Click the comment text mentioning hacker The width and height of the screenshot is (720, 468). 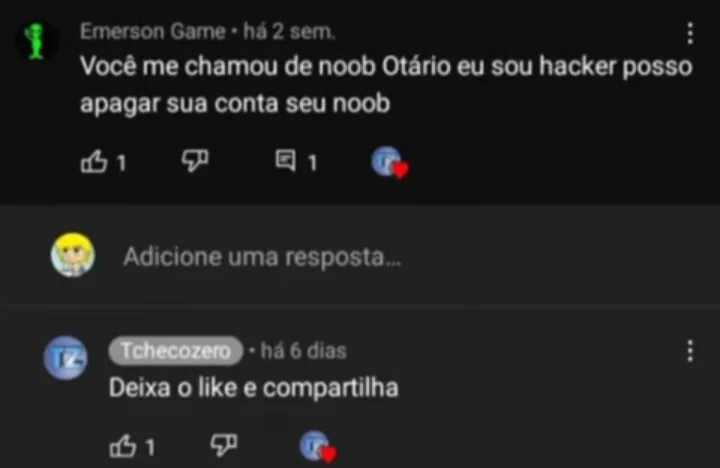(386, 85)
